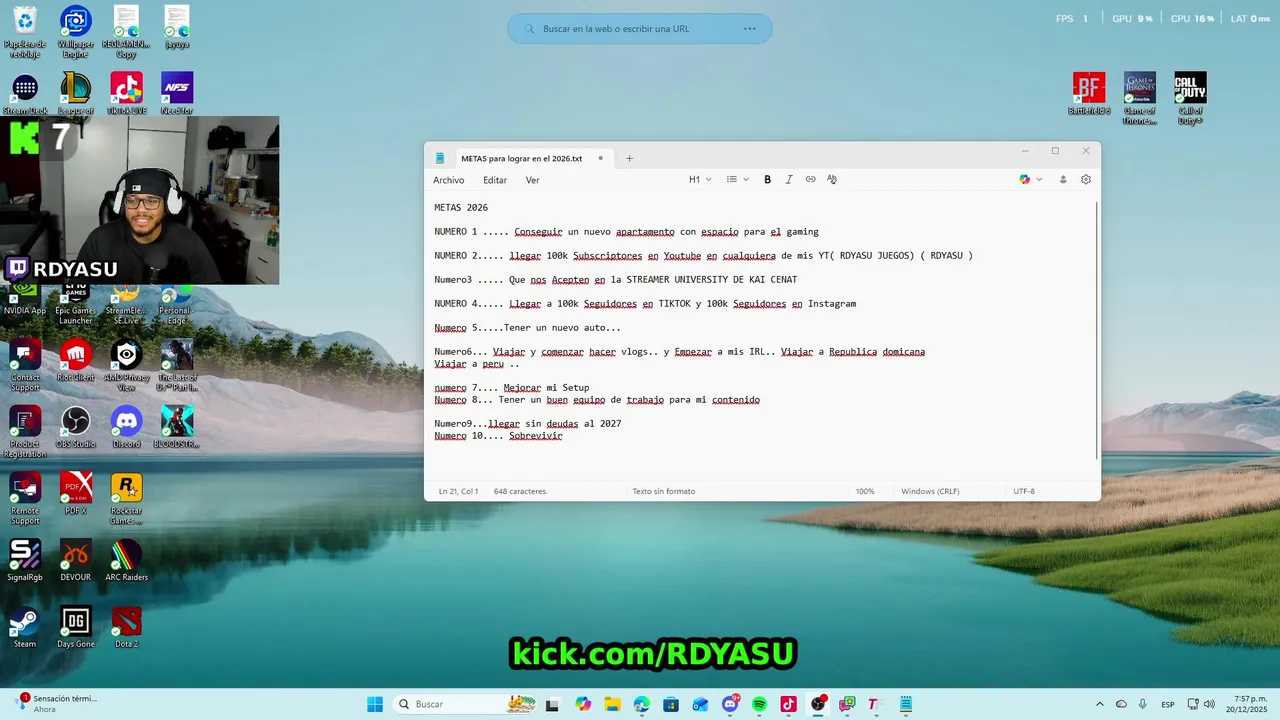Open File Explorer from the taskbar
The width and height of the screenshot is (1280, 720).
click(x=612, y=704)
